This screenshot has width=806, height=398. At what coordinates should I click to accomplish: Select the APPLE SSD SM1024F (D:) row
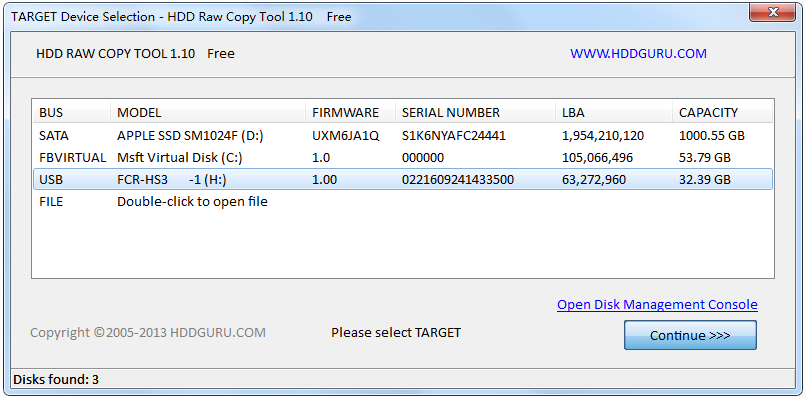[x=403, y=136]
